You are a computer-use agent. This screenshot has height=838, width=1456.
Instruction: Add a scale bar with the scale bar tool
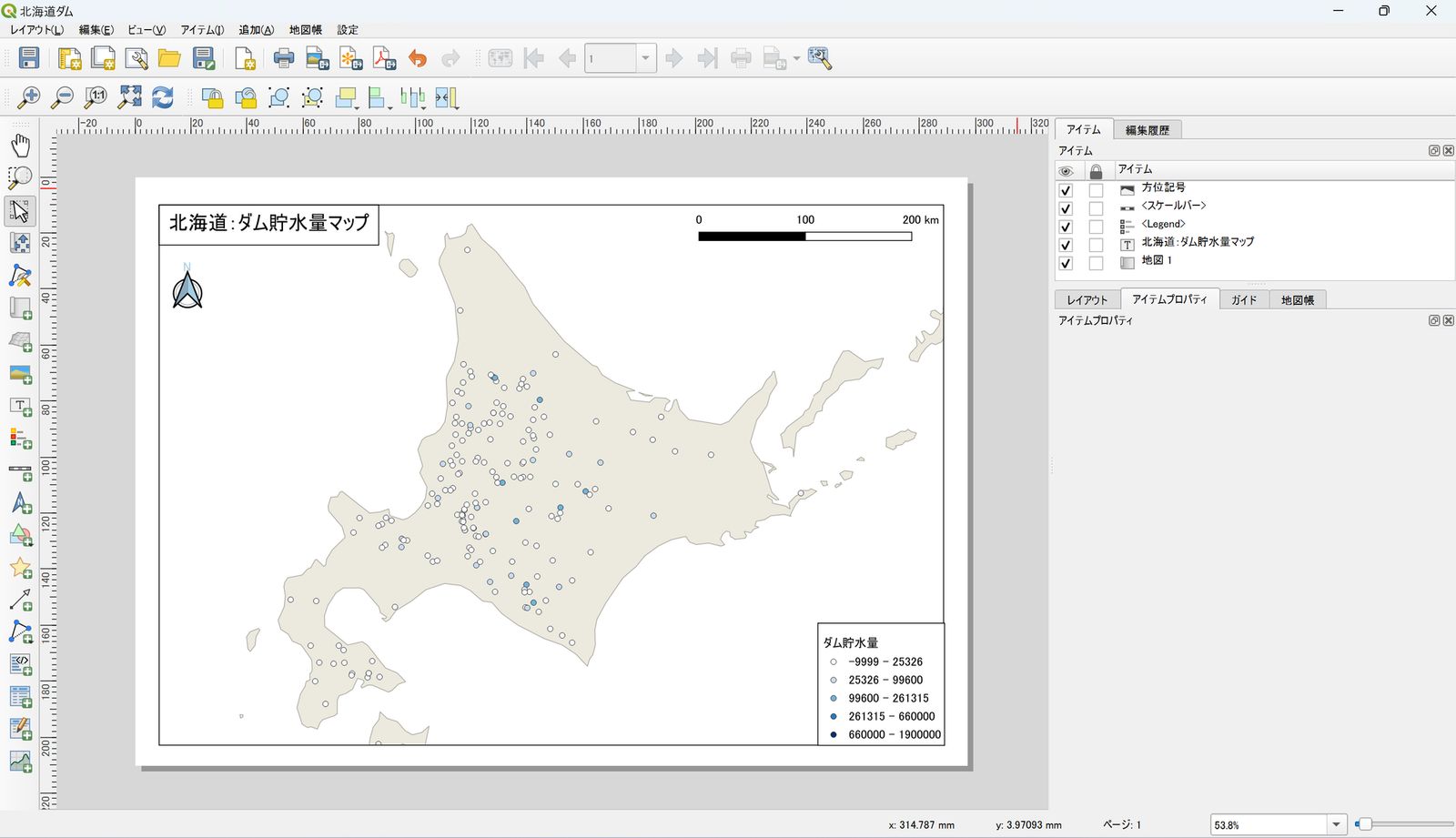click(20, 471)
